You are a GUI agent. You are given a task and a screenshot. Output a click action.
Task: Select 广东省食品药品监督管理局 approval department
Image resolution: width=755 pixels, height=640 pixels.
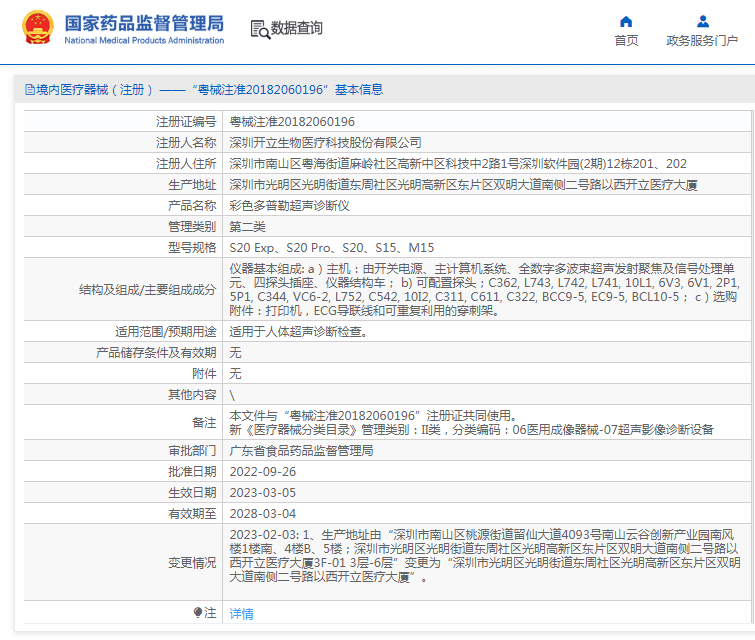301,451
